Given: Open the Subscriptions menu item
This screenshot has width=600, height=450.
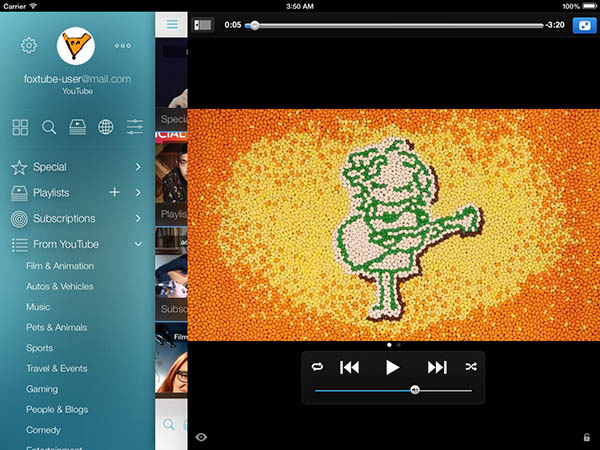Looking at the screenshot, I should (x=64, y=218).
